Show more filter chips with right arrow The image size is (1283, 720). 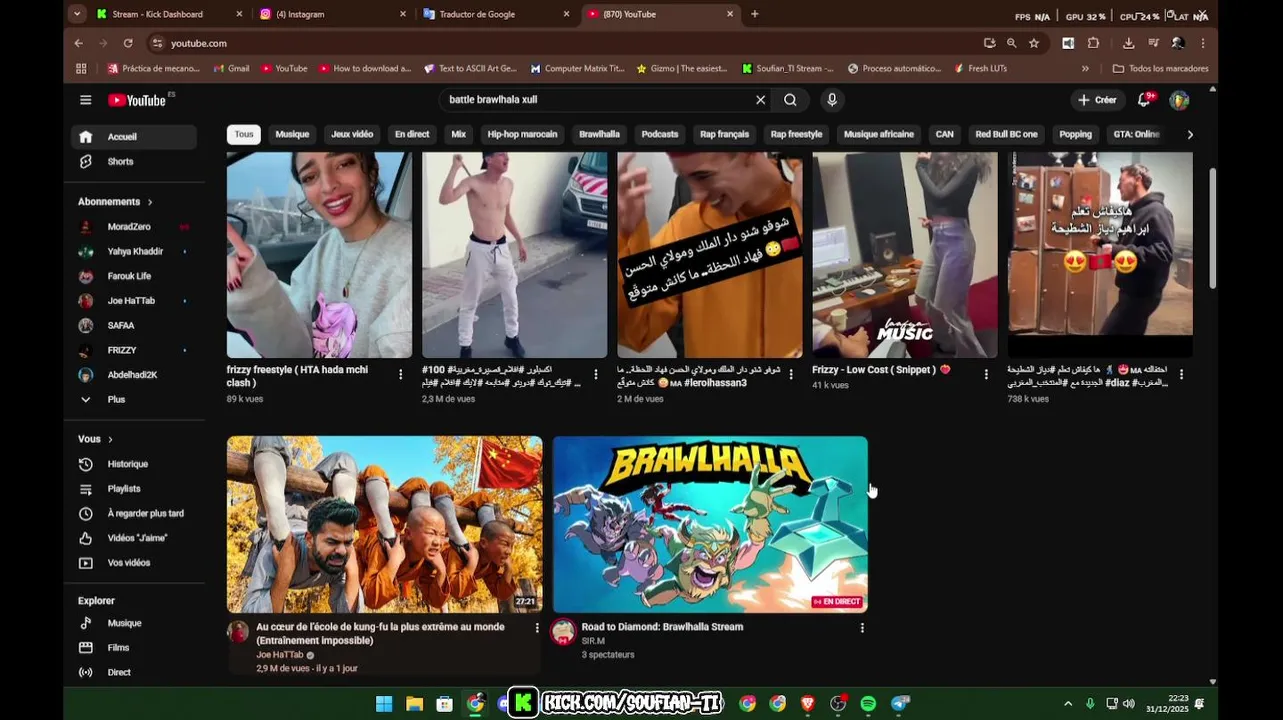tap(1190, 134)
